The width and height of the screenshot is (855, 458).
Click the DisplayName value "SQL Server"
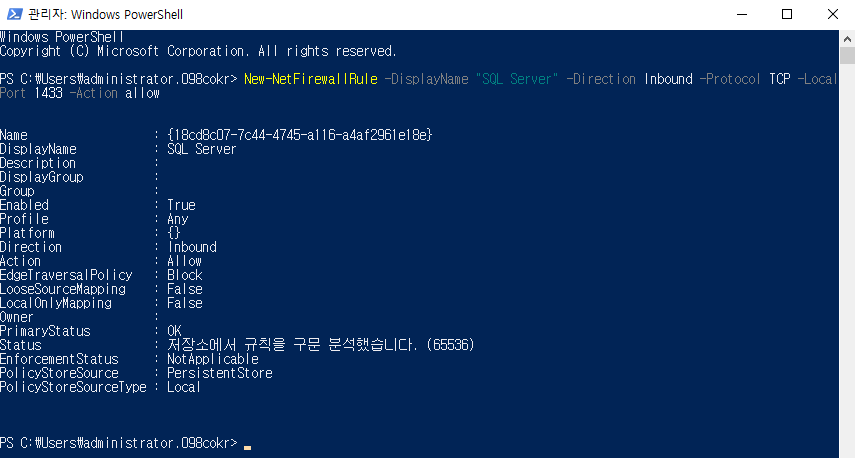pos(201,149)
